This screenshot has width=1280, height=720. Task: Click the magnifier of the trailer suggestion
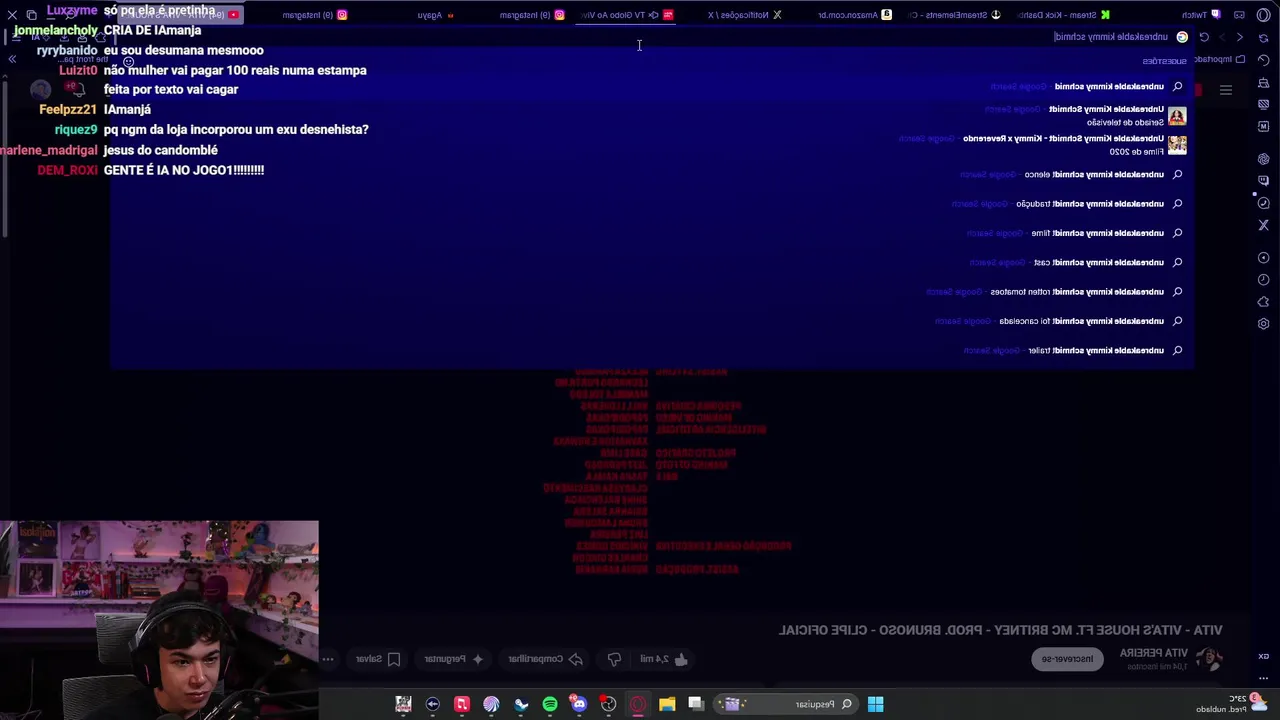1177,351
